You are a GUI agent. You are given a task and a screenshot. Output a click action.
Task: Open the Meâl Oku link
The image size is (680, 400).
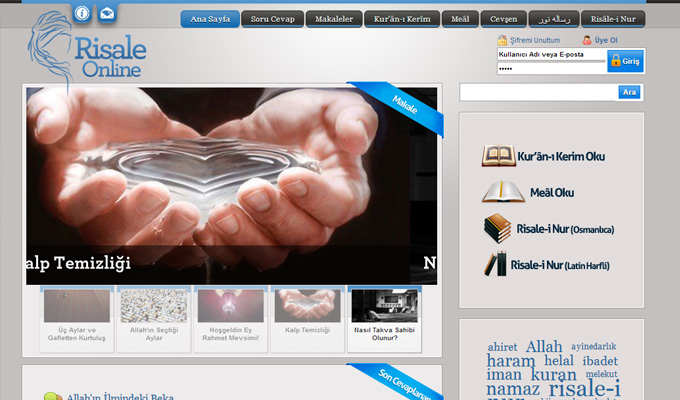pyautogui.click(x=552, y=192)
